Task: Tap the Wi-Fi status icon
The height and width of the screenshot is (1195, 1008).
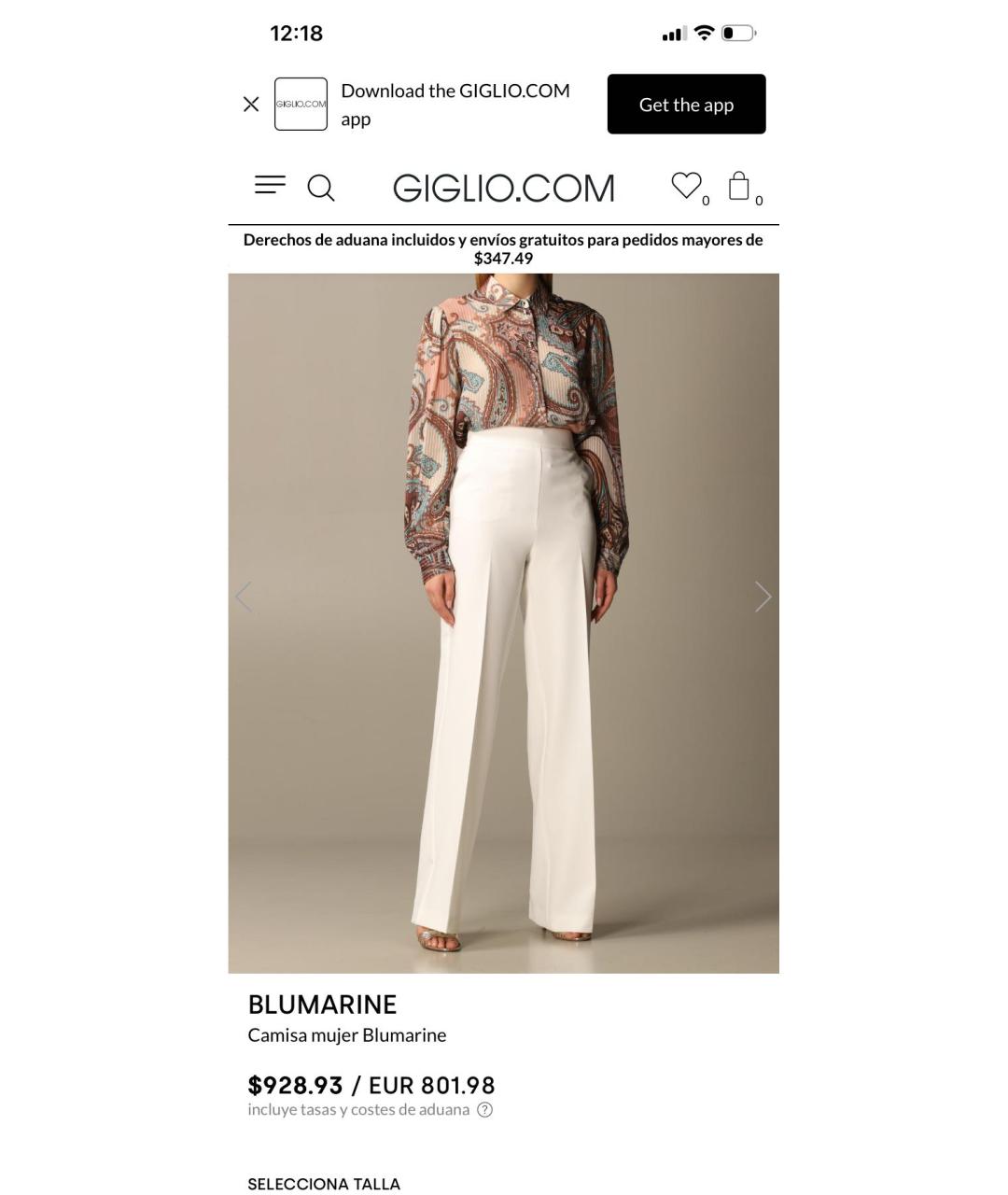Action: (x=705, y=34)
